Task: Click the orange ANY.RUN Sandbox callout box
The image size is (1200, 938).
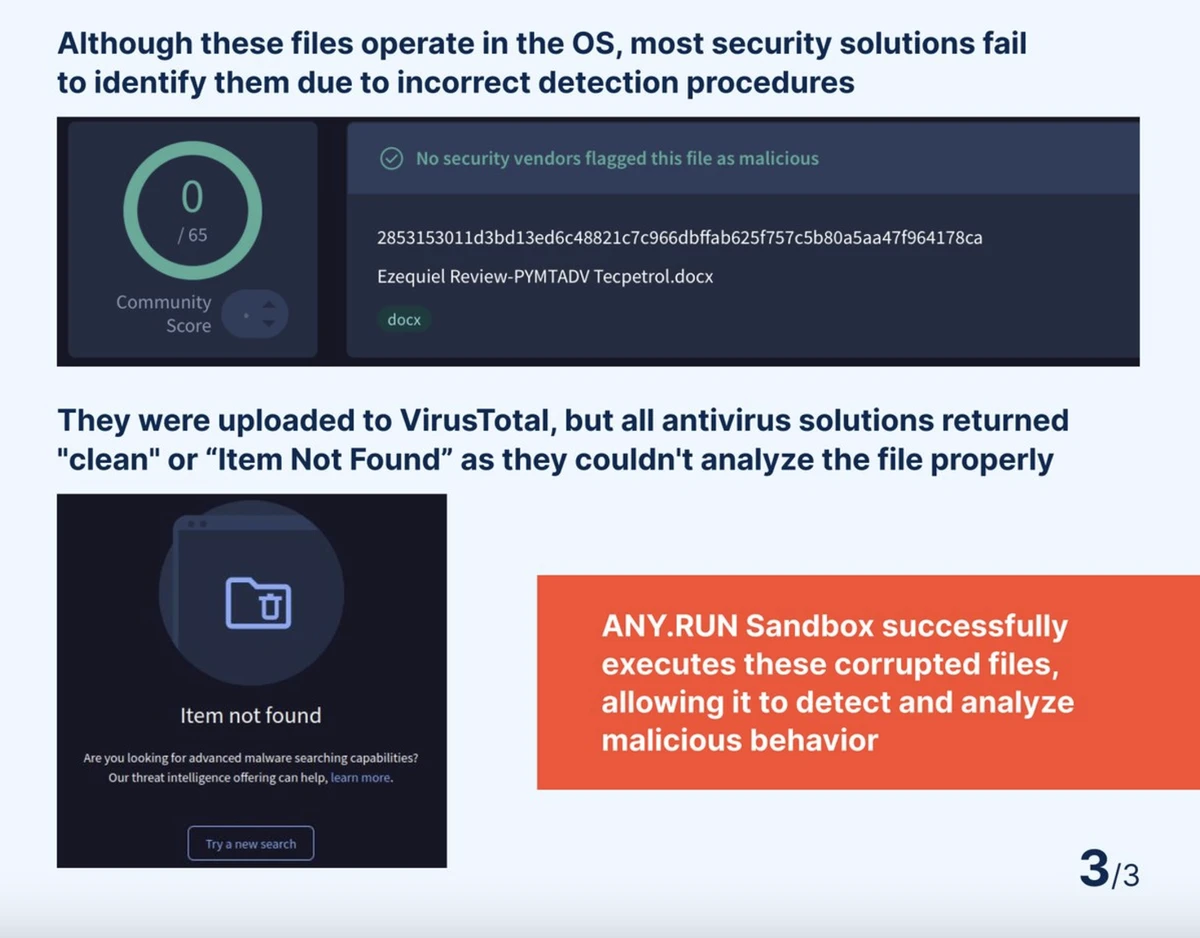Action: pyautogui.click(x=868, y=682)
